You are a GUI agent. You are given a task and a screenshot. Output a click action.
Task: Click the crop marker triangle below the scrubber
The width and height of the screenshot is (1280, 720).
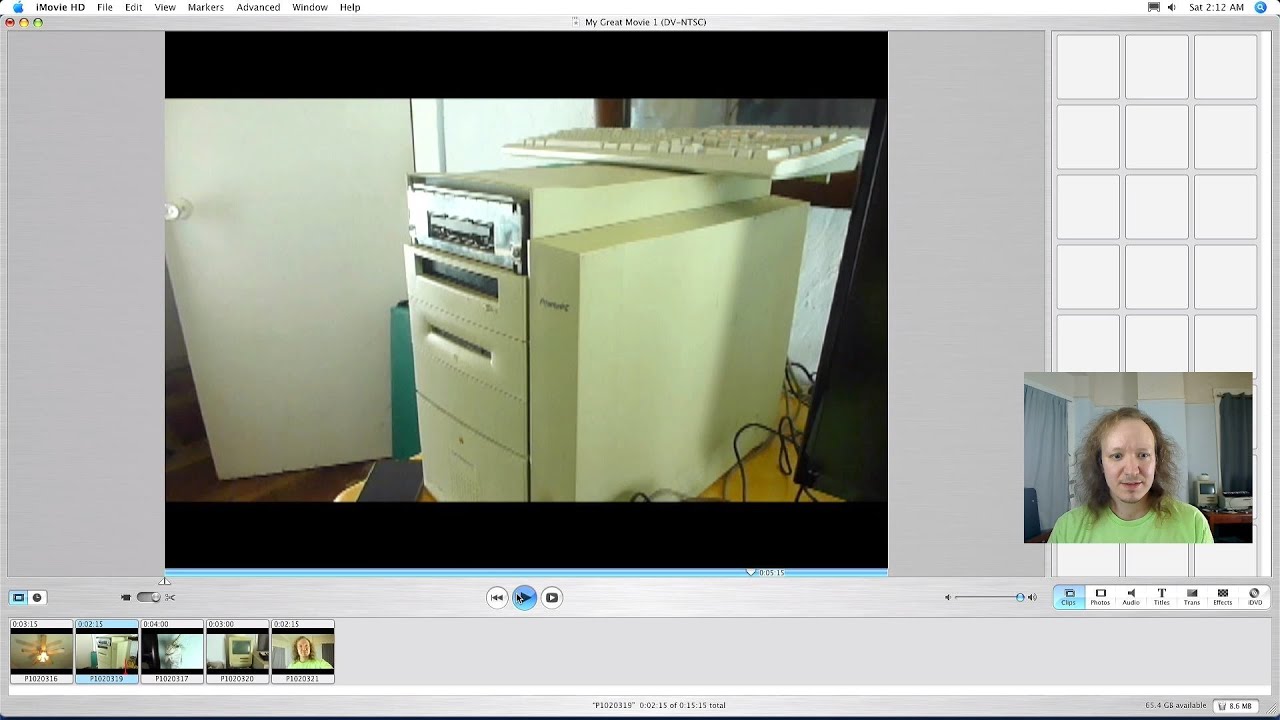point(164,582)
